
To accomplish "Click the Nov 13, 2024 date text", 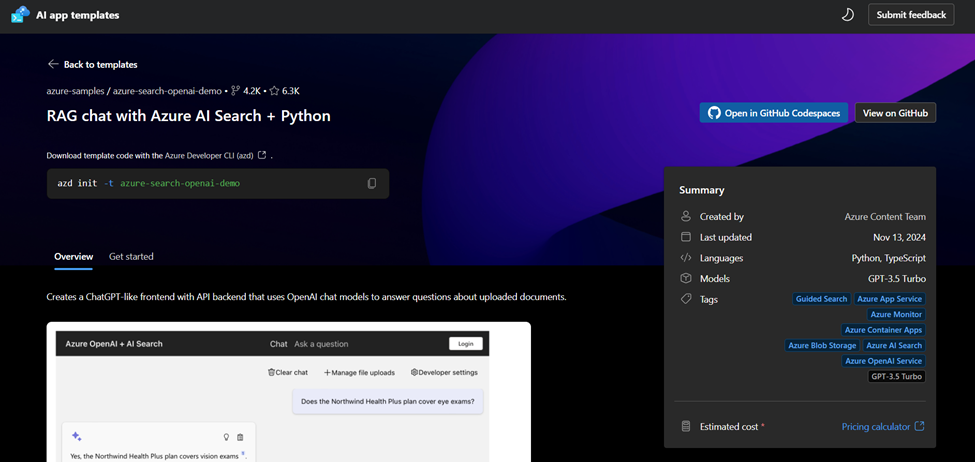I will (899, 237).
